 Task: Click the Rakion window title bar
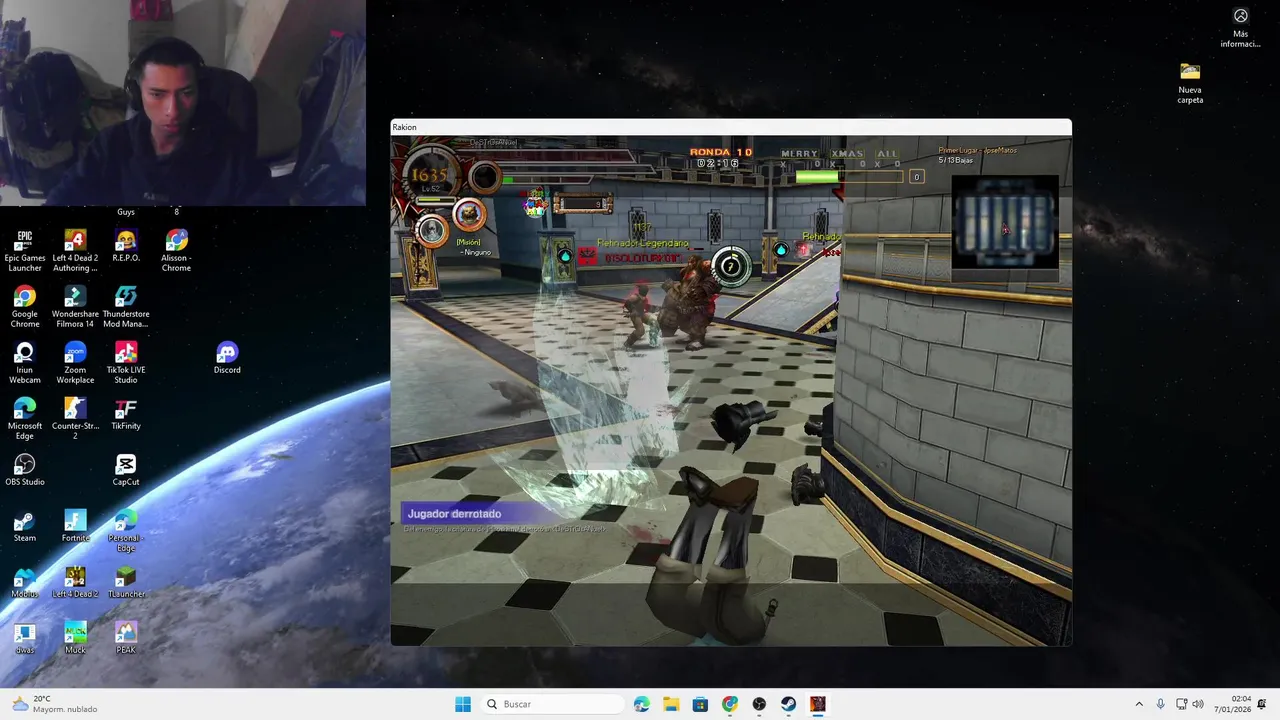(x=730, y=127)
